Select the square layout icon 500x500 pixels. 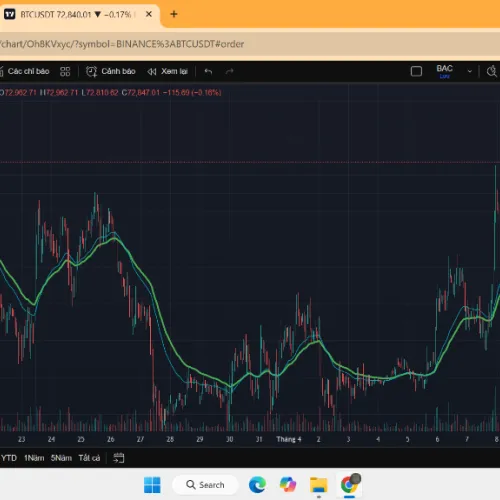coord(416,71)
